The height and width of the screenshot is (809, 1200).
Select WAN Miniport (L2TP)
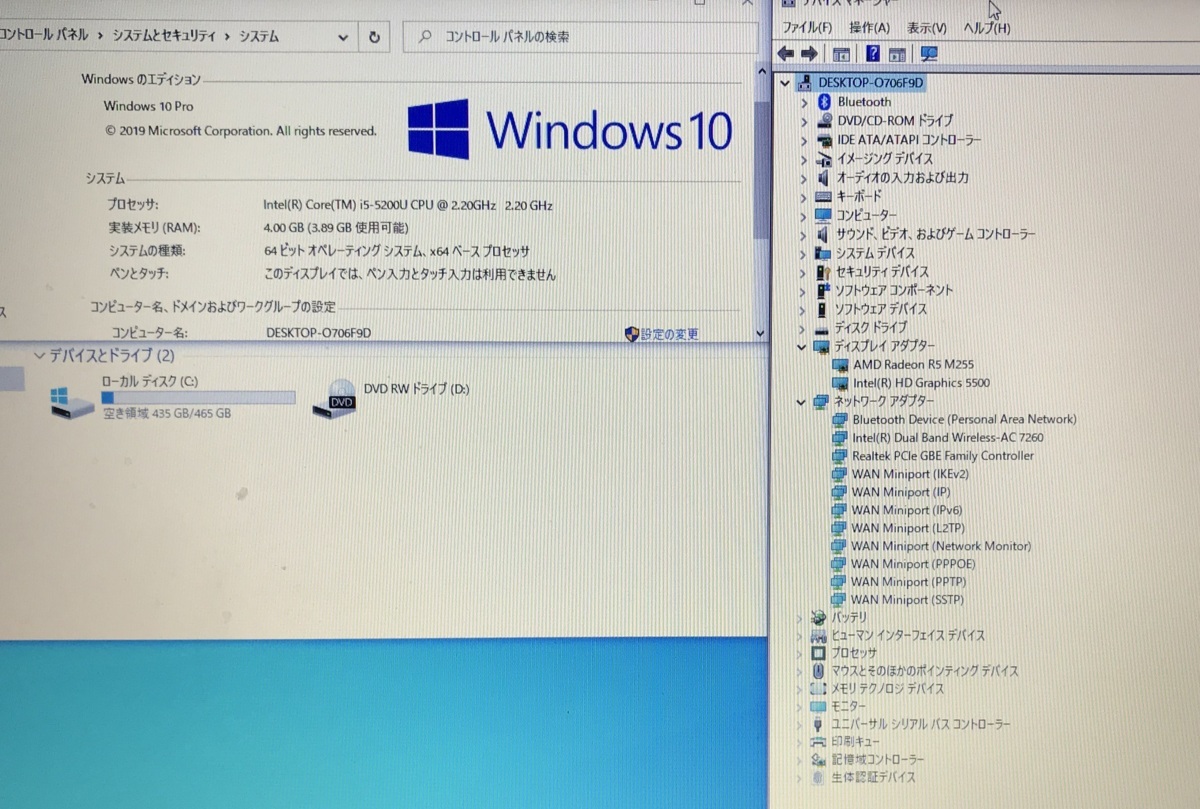pyautogui.click(x=908, y=528)
